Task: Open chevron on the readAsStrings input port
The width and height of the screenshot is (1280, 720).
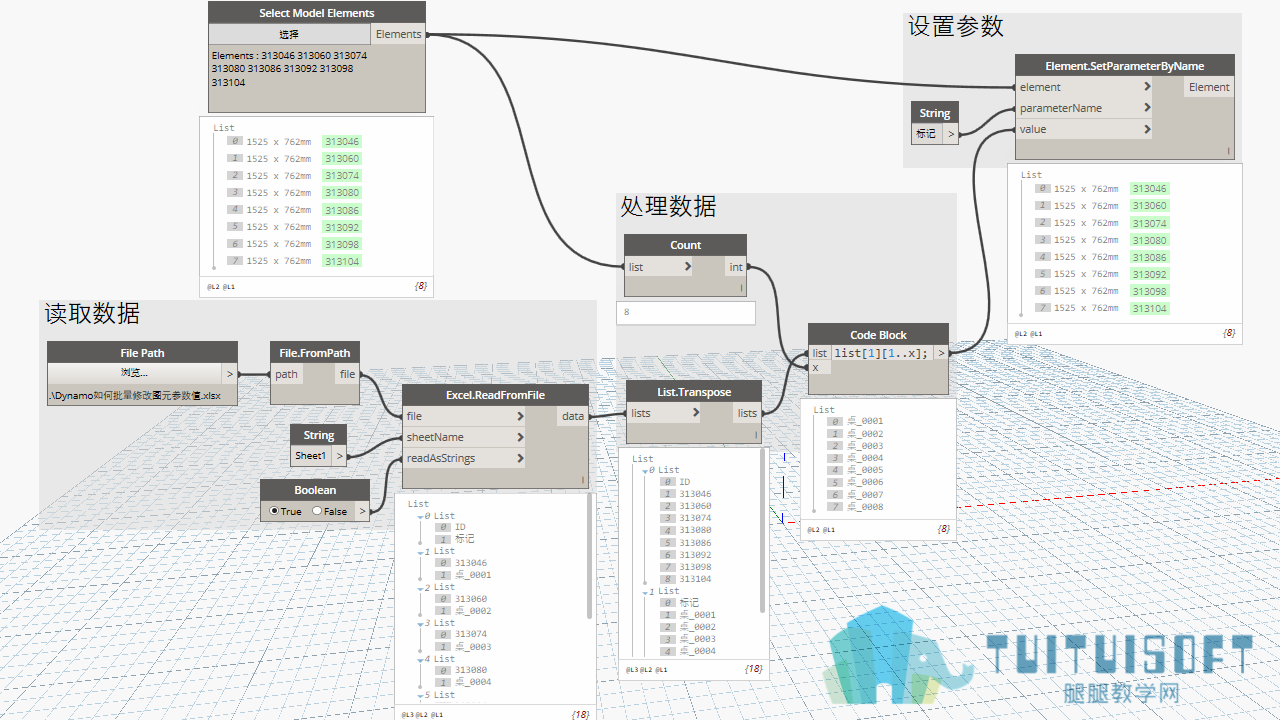Action: tap(520, 458)
